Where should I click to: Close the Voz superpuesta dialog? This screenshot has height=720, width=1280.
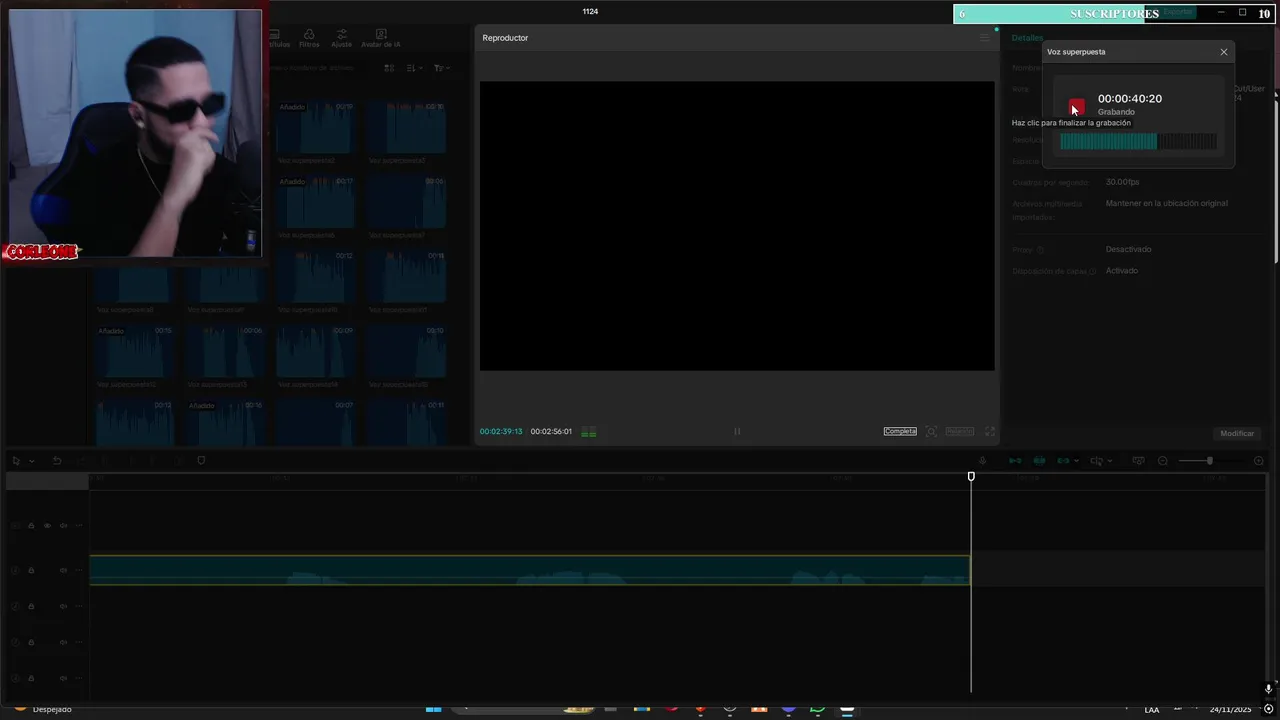point(1223,52)
